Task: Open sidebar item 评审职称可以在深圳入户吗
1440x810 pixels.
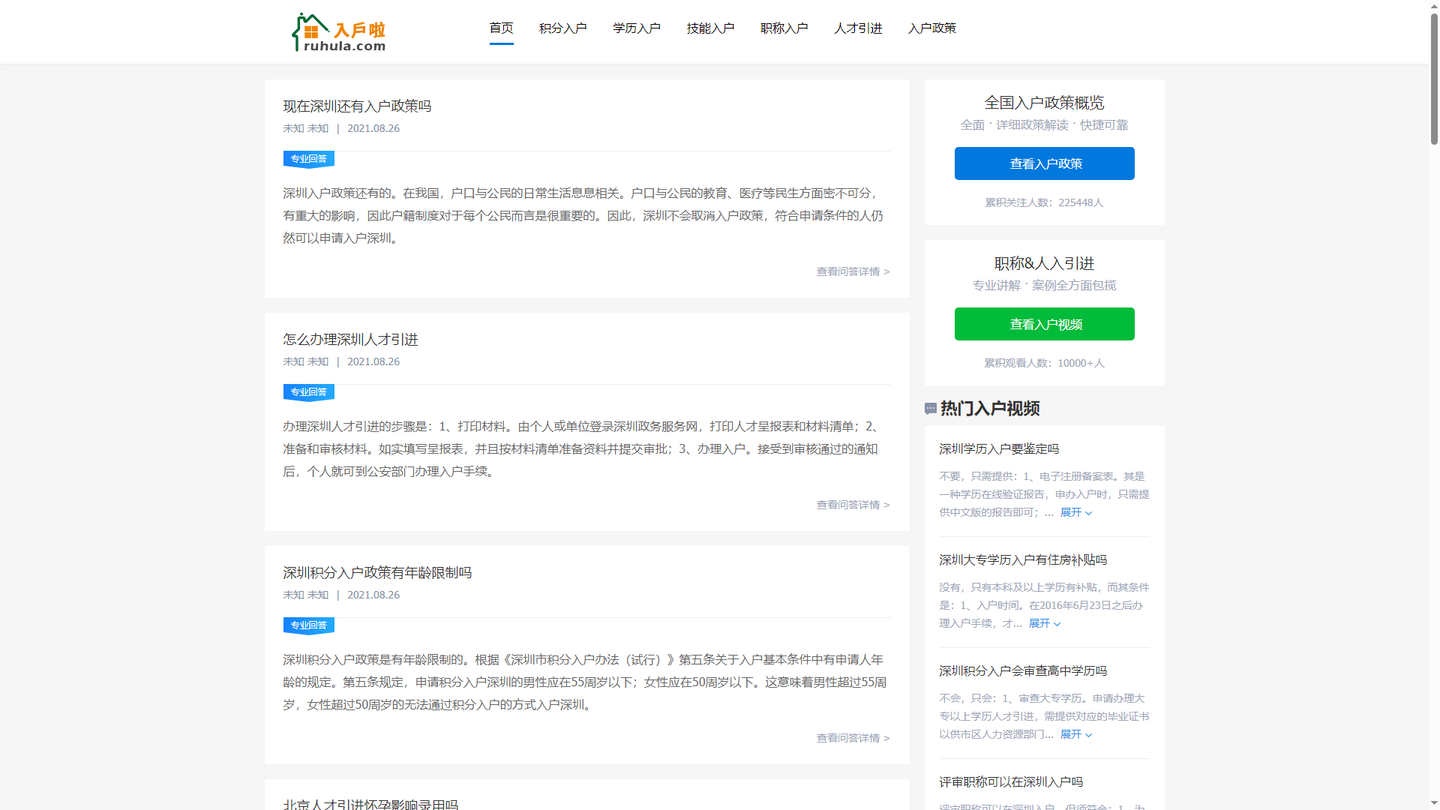Action: tap(1011, 782)
